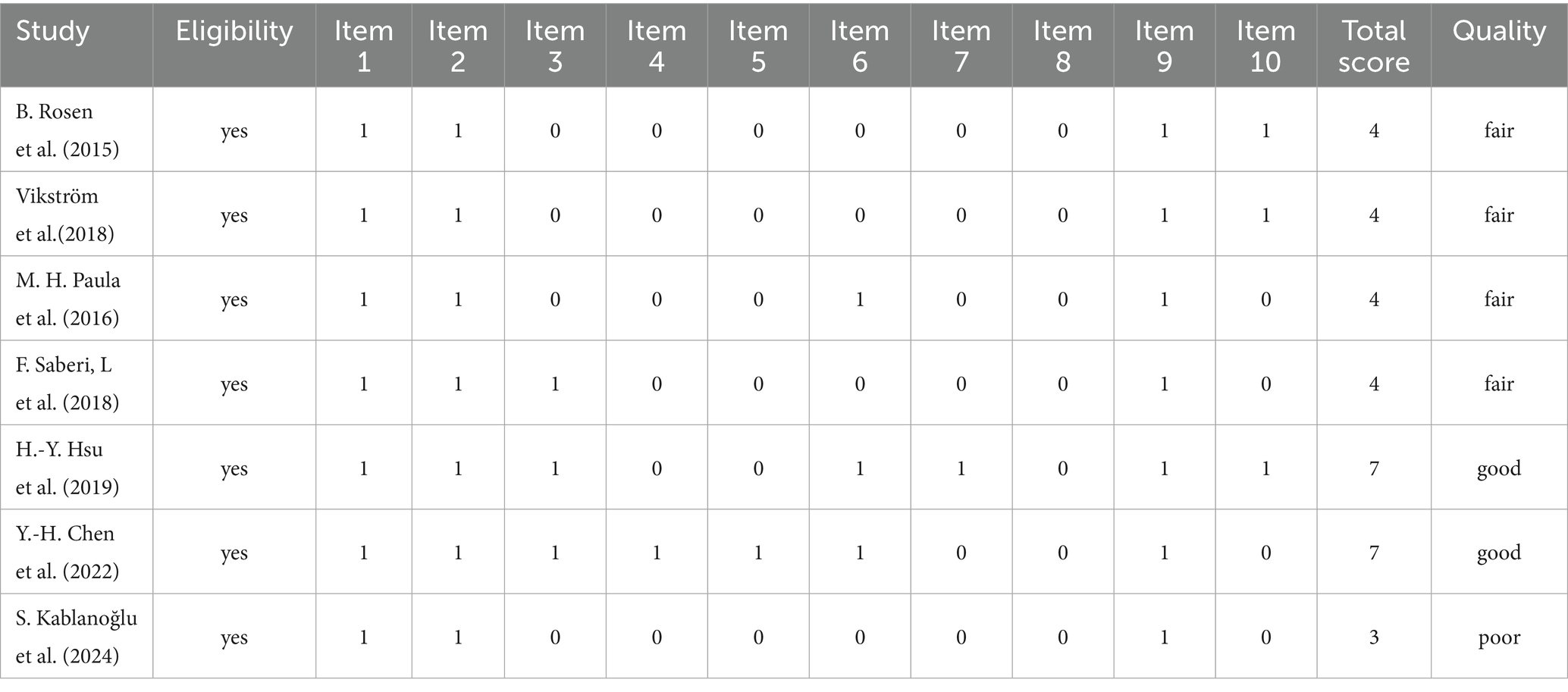
Task: Click the 'yes' eligibility cell for Rosen
Action: 234,131
